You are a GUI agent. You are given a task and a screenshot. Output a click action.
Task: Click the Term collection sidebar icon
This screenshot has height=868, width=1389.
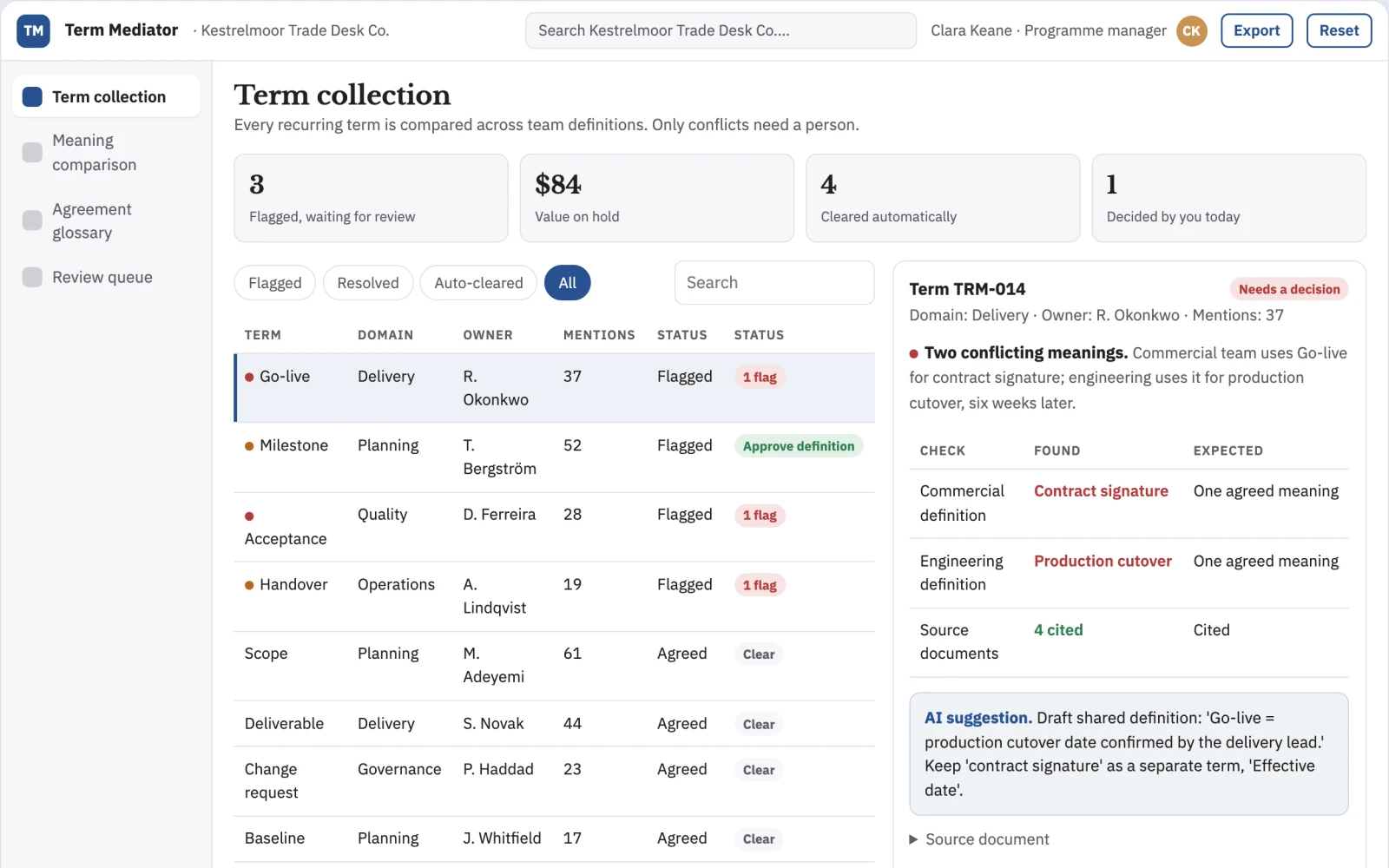click(32, 96)
